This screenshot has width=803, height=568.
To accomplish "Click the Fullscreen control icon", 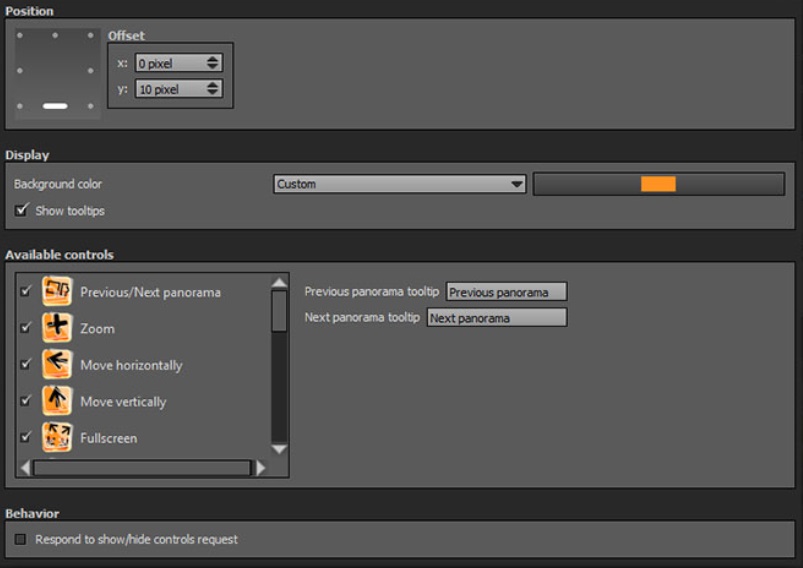I will click(57, 436).
